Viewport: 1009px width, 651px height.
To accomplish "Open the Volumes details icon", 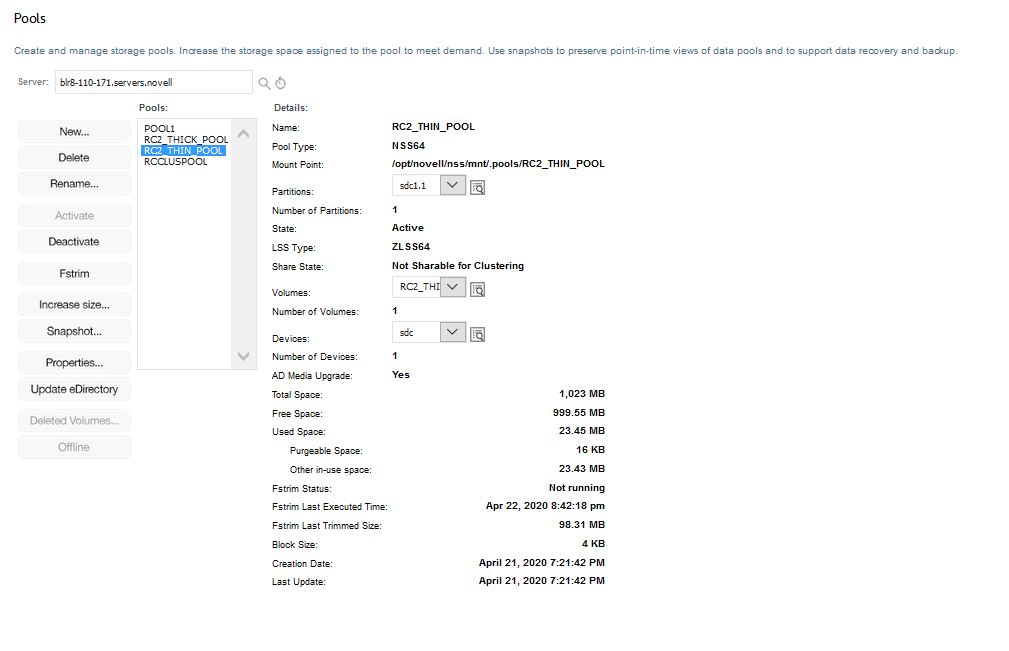I will [x=478, y=289].
